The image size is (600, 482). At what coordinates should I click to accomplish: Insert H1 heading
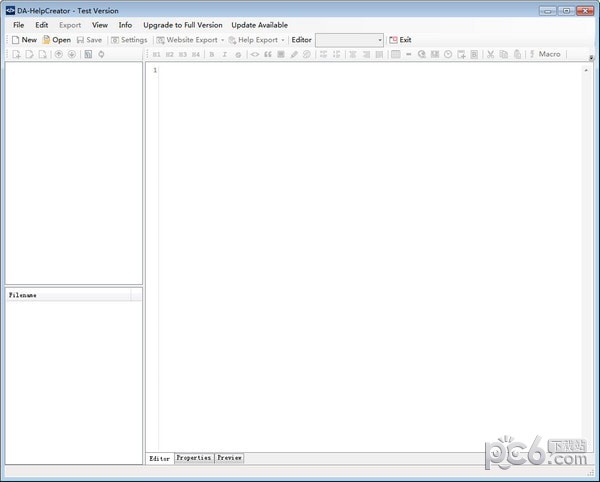pyautogui.click(x=157, y=54)
